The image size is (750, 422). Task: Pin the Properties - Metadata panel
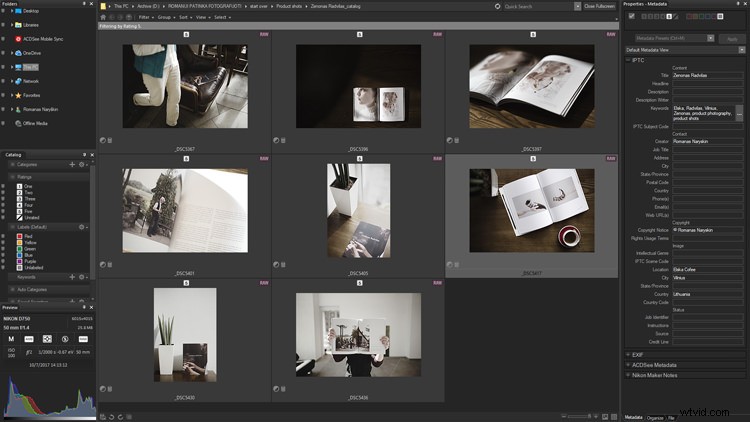pos(739,4)
